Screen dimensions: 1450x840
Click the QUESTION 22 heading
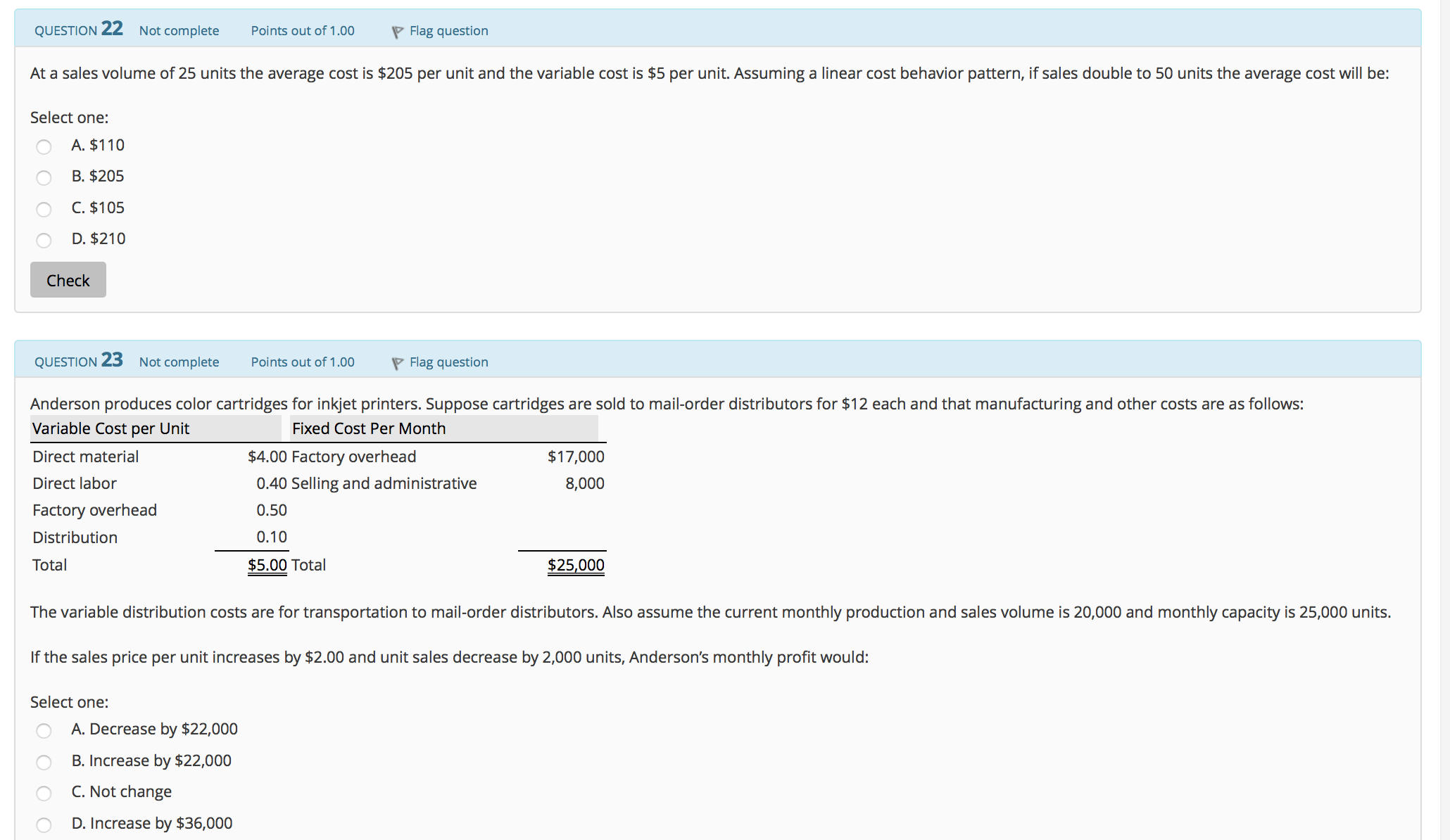coord(78,29)
